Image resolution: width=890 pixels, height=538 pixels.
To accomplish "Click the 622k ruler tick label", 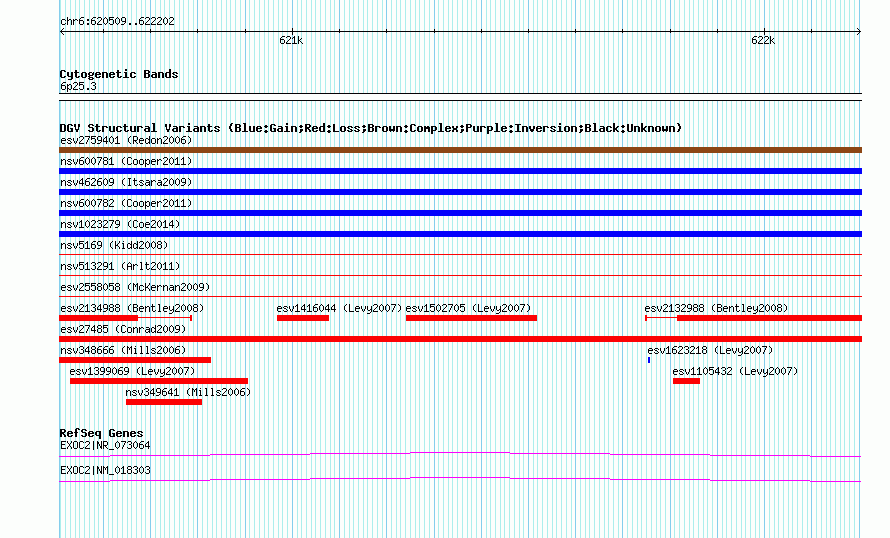I will tap(763, 40).
